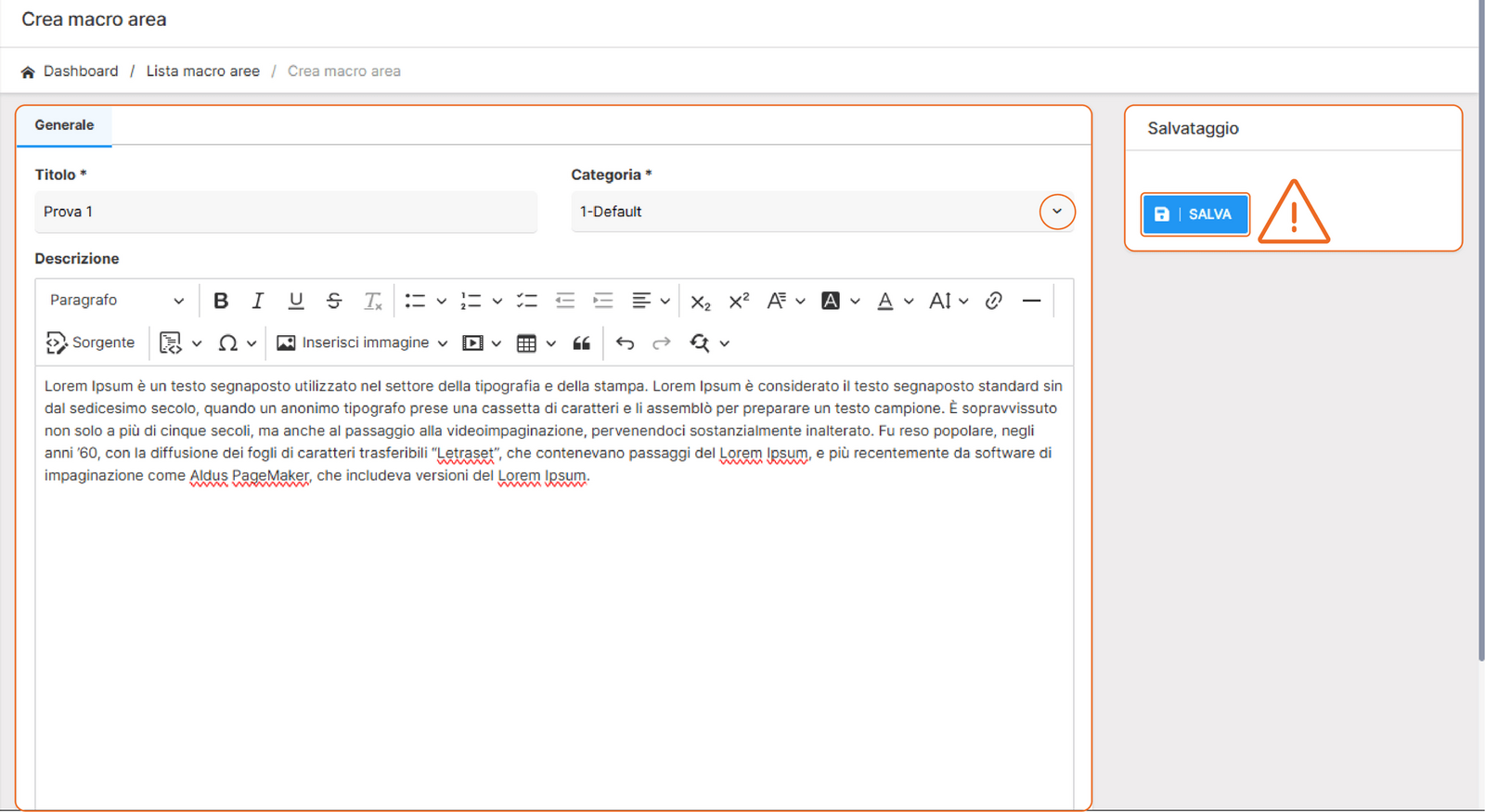Click the Titolo input field

286,212
